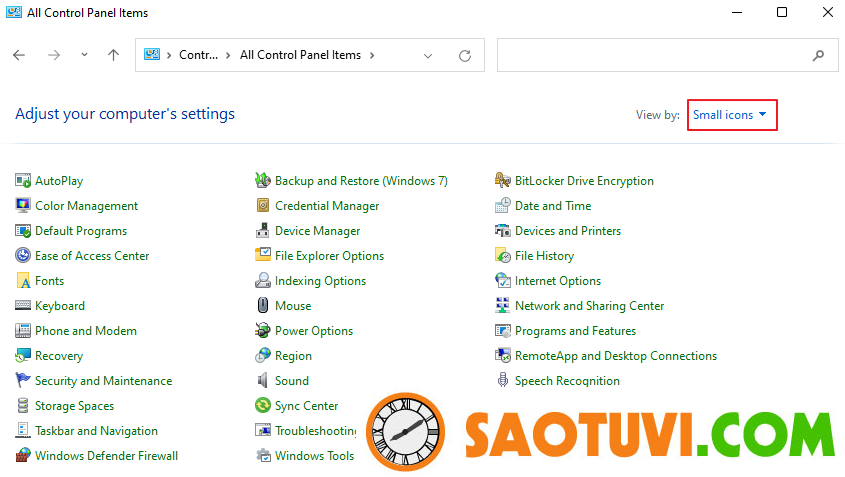
Task: Click the Mouse icon
Action: pyautogui.click(x=262, y=306)
